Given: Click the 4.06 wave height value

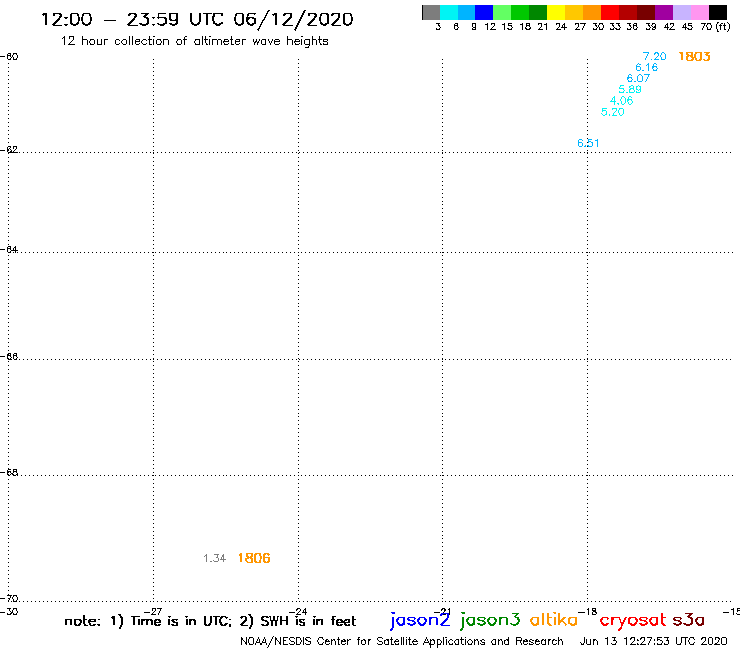Looking at the screenshot, I should tap(621, 101).
